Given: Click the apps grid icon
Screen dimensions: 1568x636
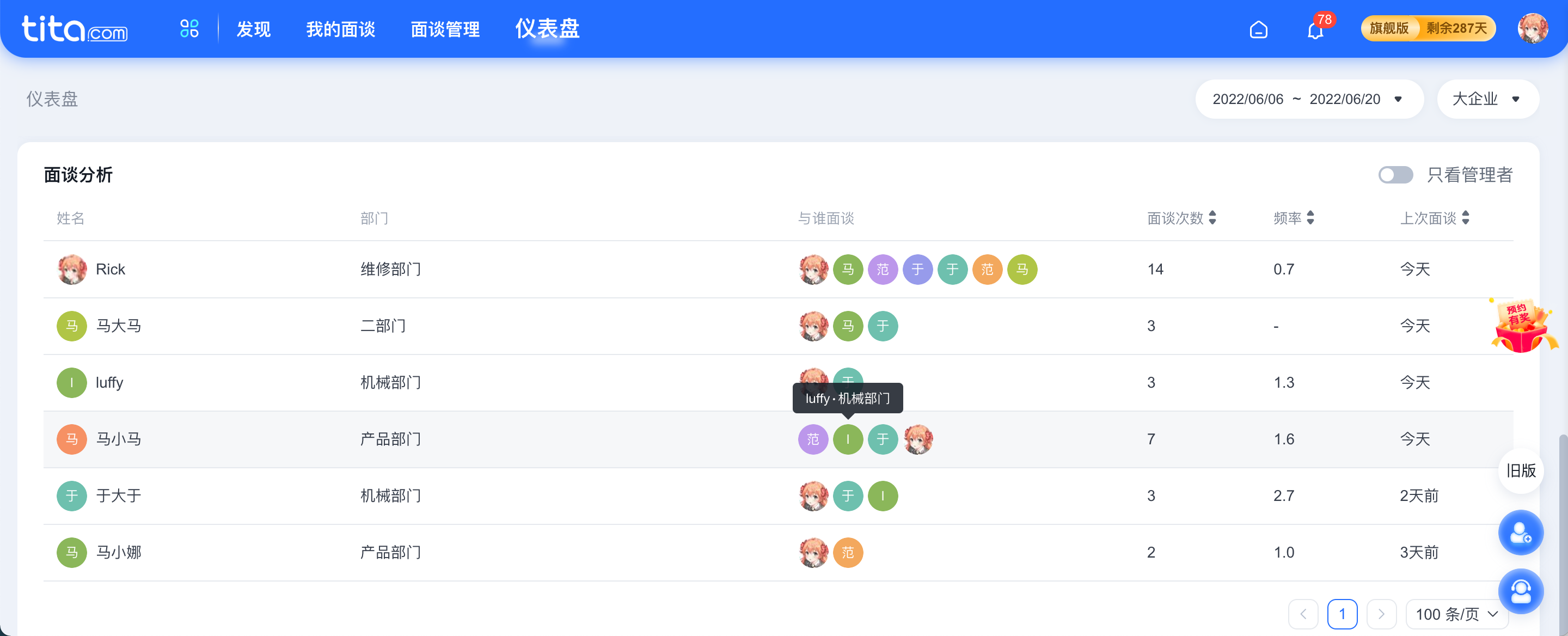Looking at the screenshot, I should pos(188,28).
